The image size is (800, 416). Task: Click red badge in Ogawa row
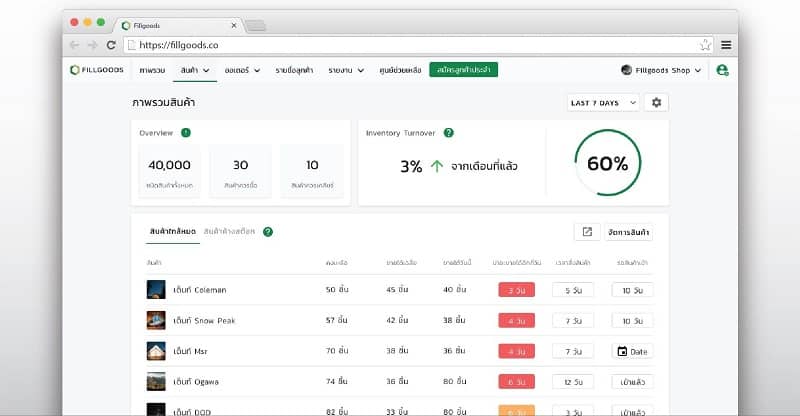[516, 382]
